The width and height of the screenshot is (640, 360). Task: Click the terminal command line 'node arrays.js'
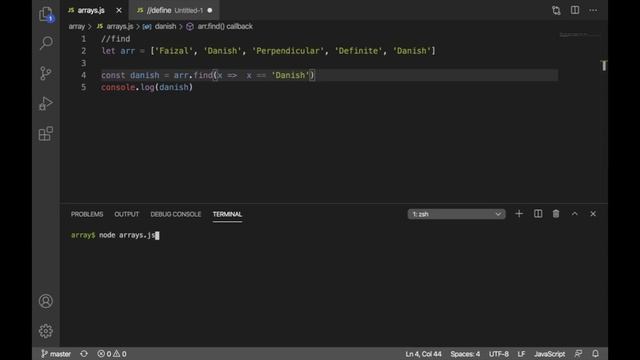point(127,235)
